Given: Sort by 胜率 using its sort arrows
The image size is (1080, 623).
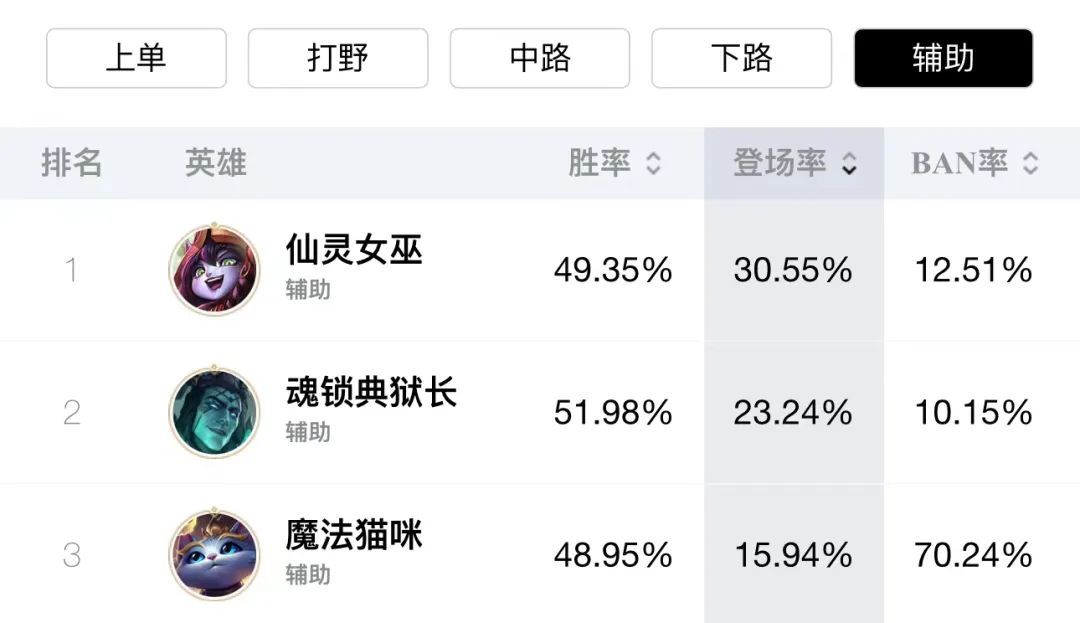Looking at the screenshot, I should [653, 163].
